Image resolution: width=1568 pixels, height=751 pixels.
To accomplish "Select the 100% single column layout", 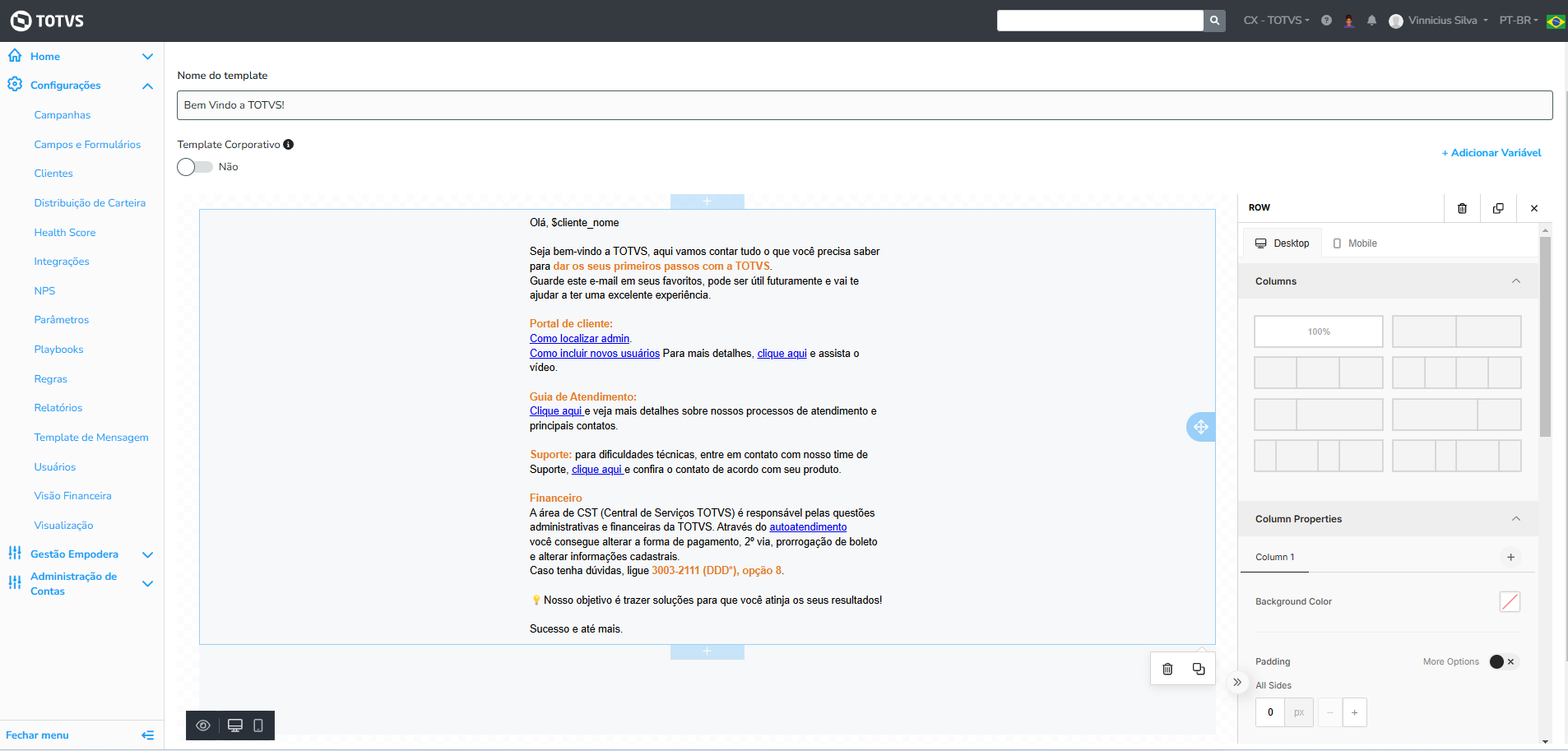I will pyautogui.click(x=1319, y=331).
